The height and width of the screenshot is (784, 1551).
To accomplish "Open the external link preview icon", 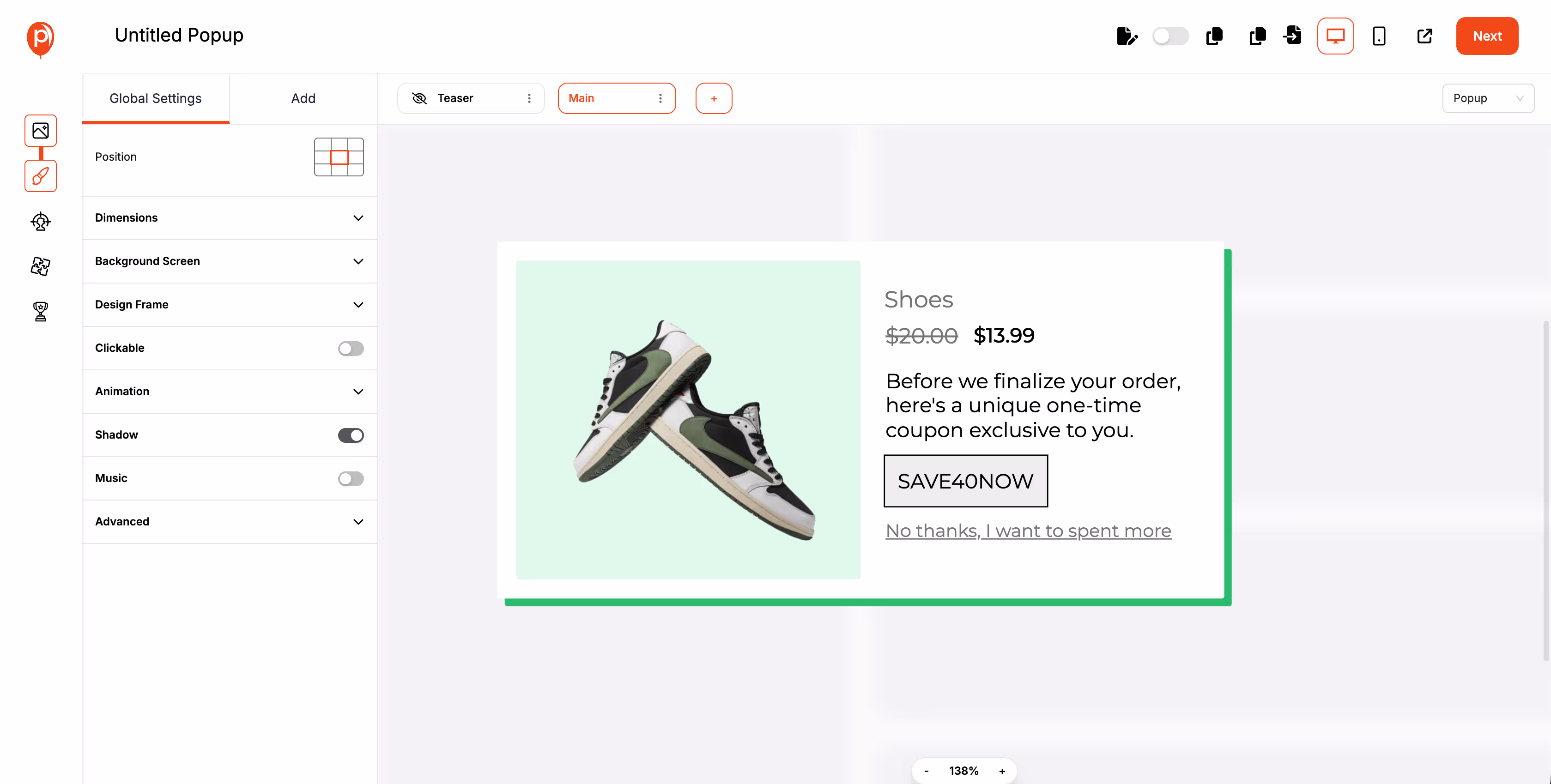I will [1424, 36].
